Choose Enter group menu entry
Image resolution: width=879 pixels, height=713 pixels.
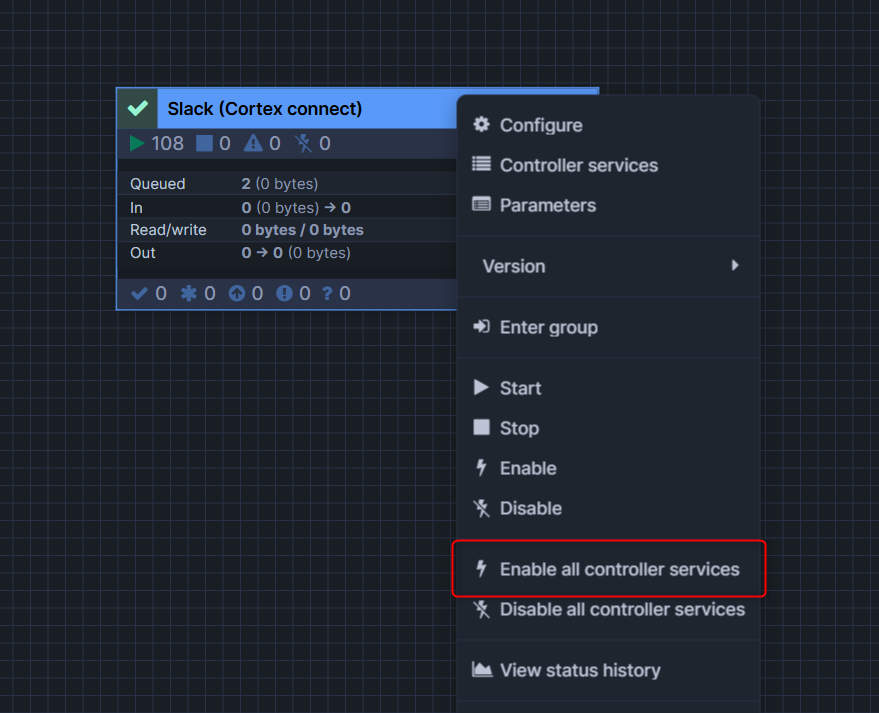[608, 327]
